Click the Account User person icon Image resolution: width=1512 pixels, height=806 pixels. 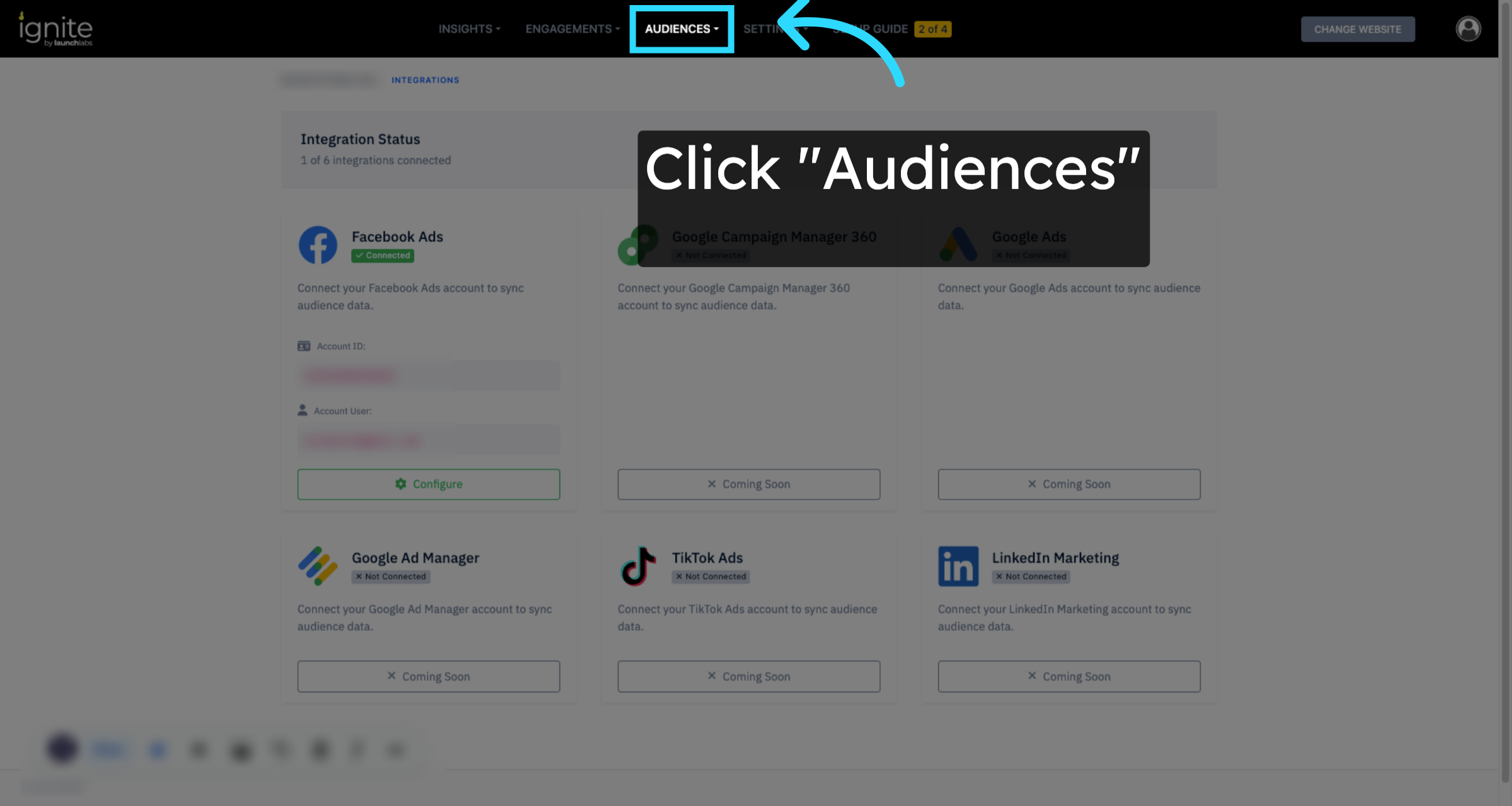pos(302,411)
